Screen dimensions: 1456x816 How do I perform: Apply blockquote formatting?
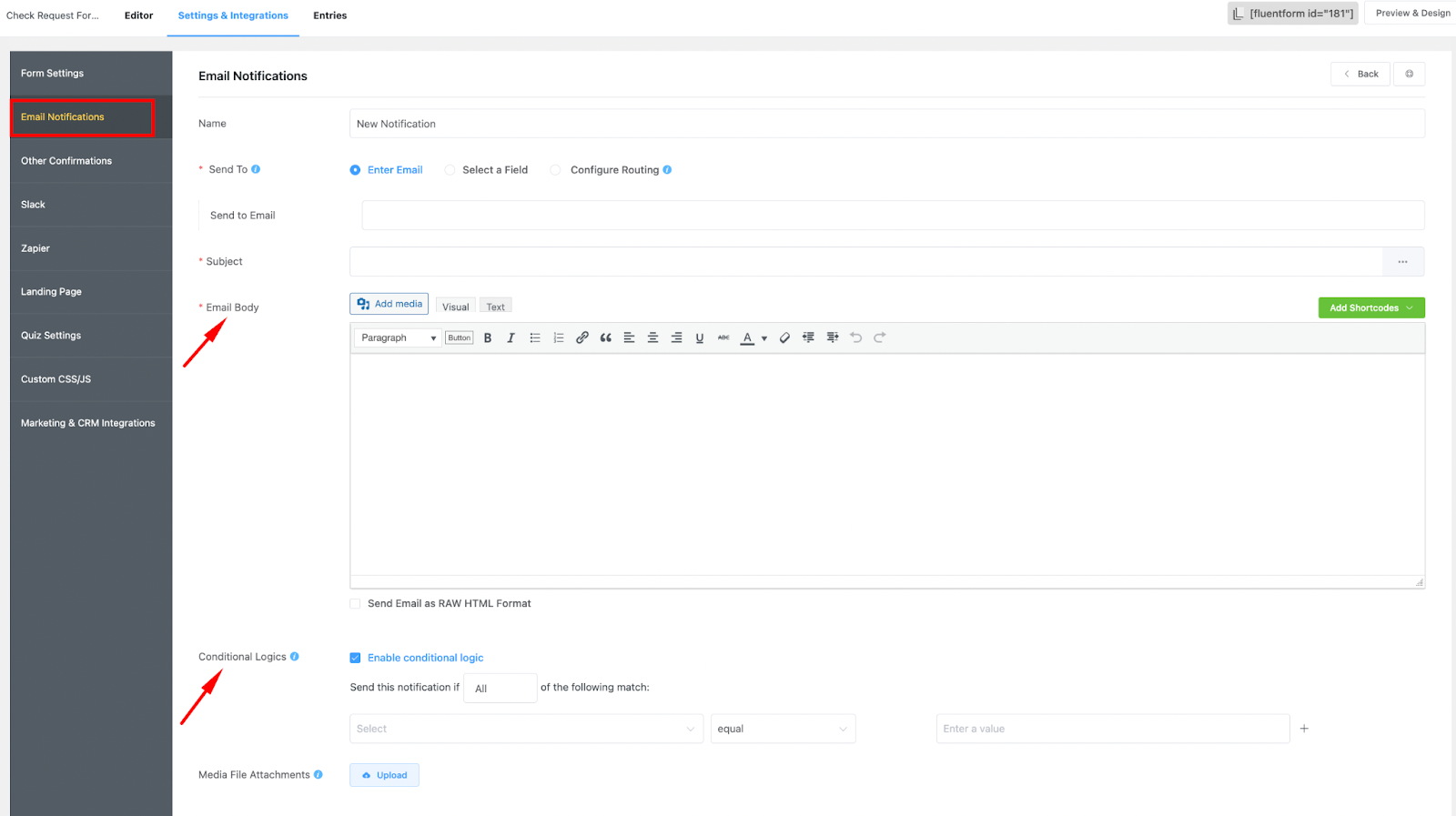coord(606,337)
